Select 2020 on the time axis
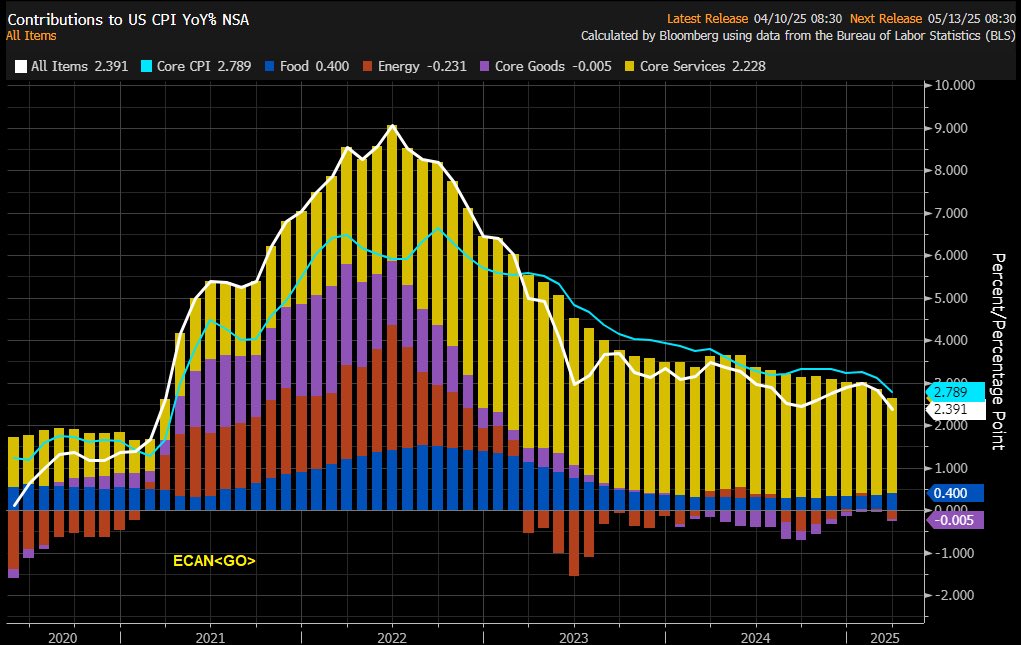The height and width of the screenshot is (645, 1021). pyautogui.click(x=61, y=636)
